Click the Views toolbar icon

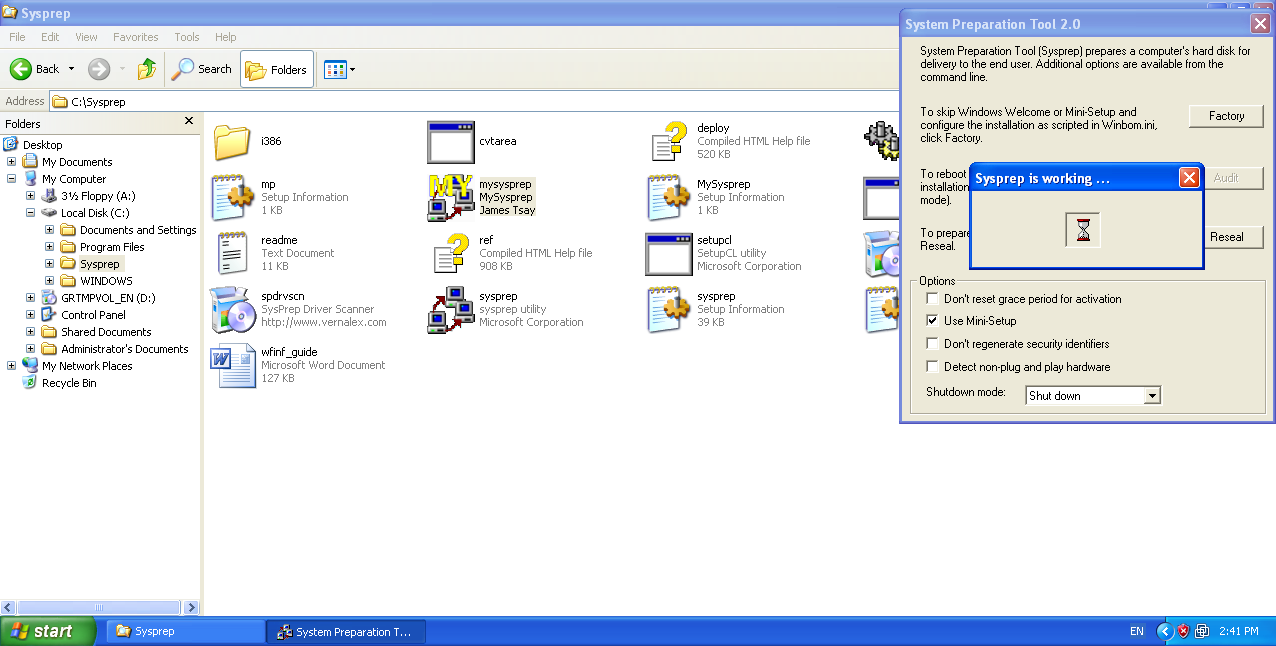click(334, 70)
